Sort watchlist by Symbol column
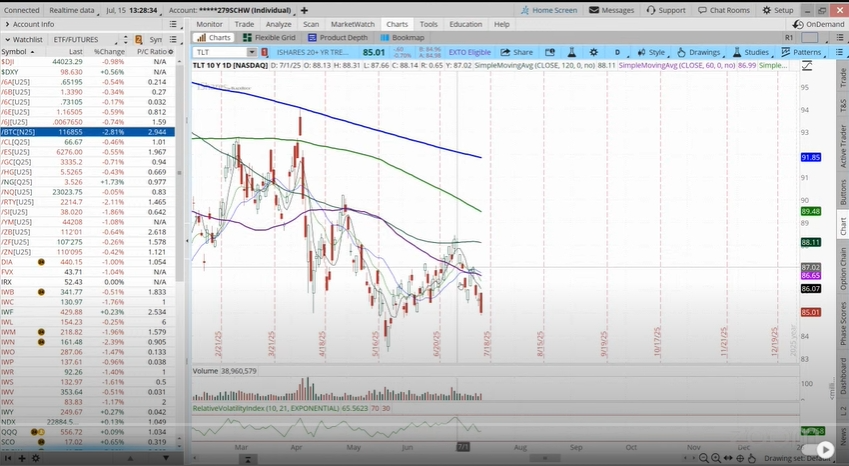This screenshot has width=849, height=466. click(x=18, y=52)
